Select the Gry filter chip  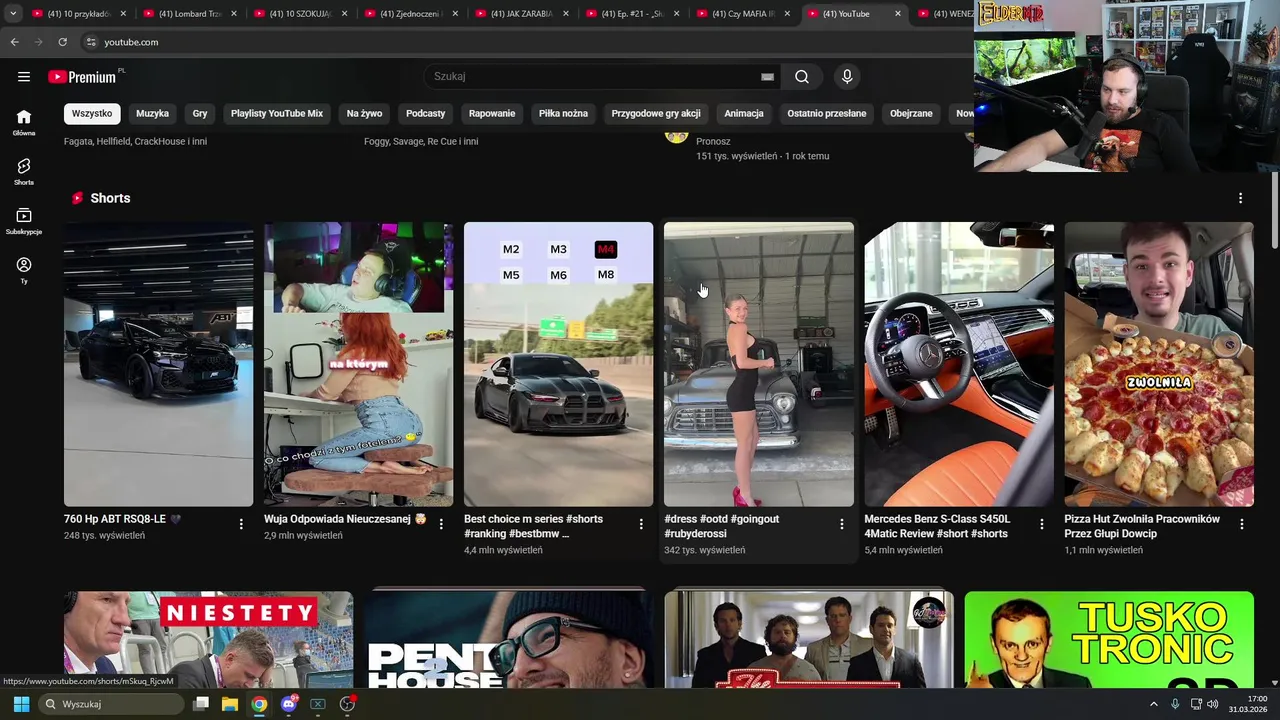point(200,114)
